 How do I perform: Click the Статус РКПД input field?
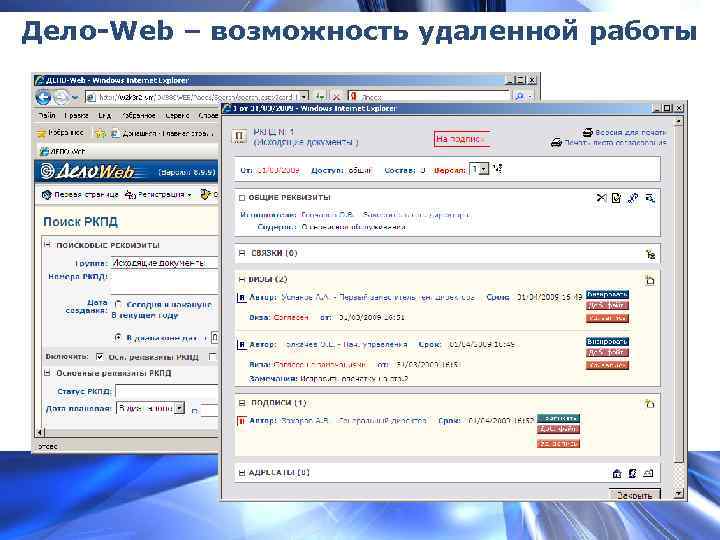[166, 392]
